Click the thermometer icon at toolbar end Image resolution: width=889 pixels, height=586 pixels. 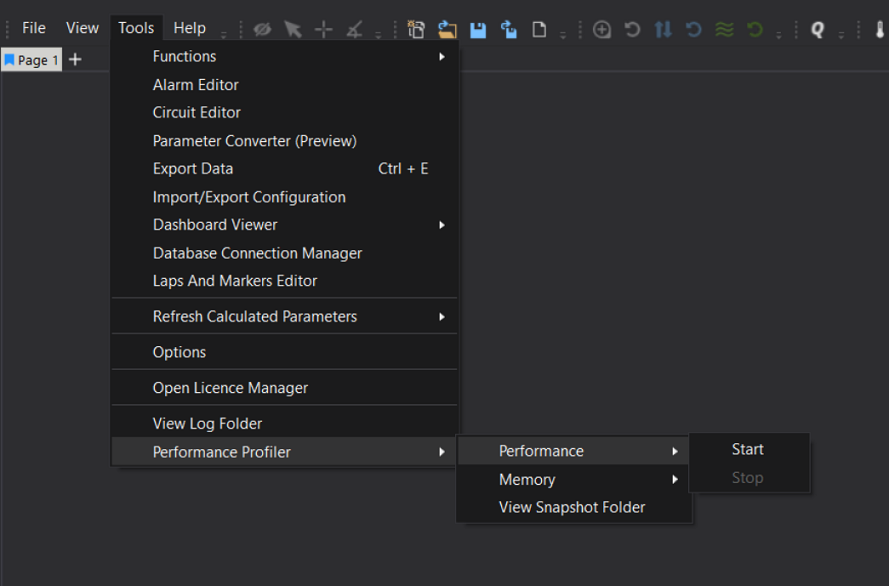click(x=879, y=29)
